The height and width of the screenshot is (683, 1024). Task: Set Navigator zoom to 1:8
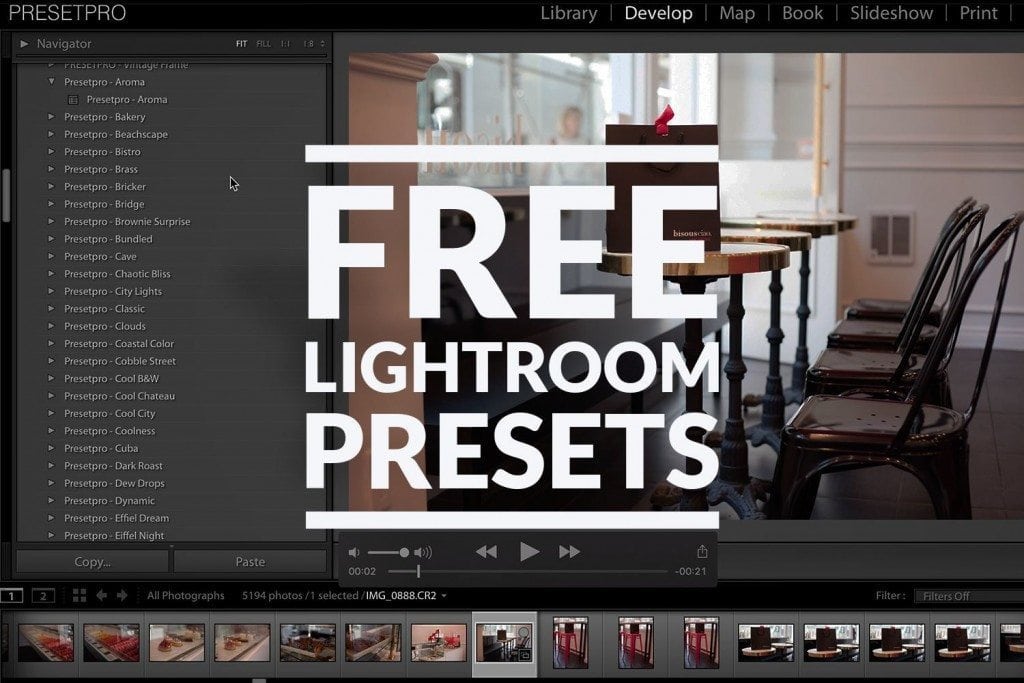(308, 44)
